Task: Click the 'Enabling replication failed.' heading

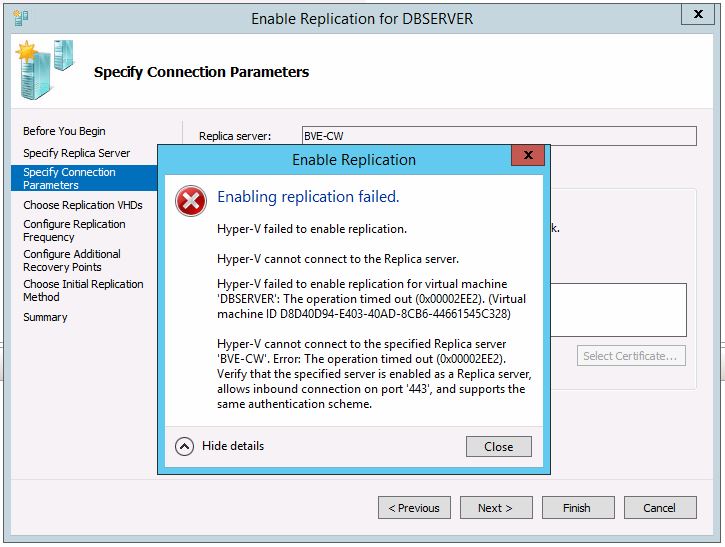Action: click(x=308, y=197)
